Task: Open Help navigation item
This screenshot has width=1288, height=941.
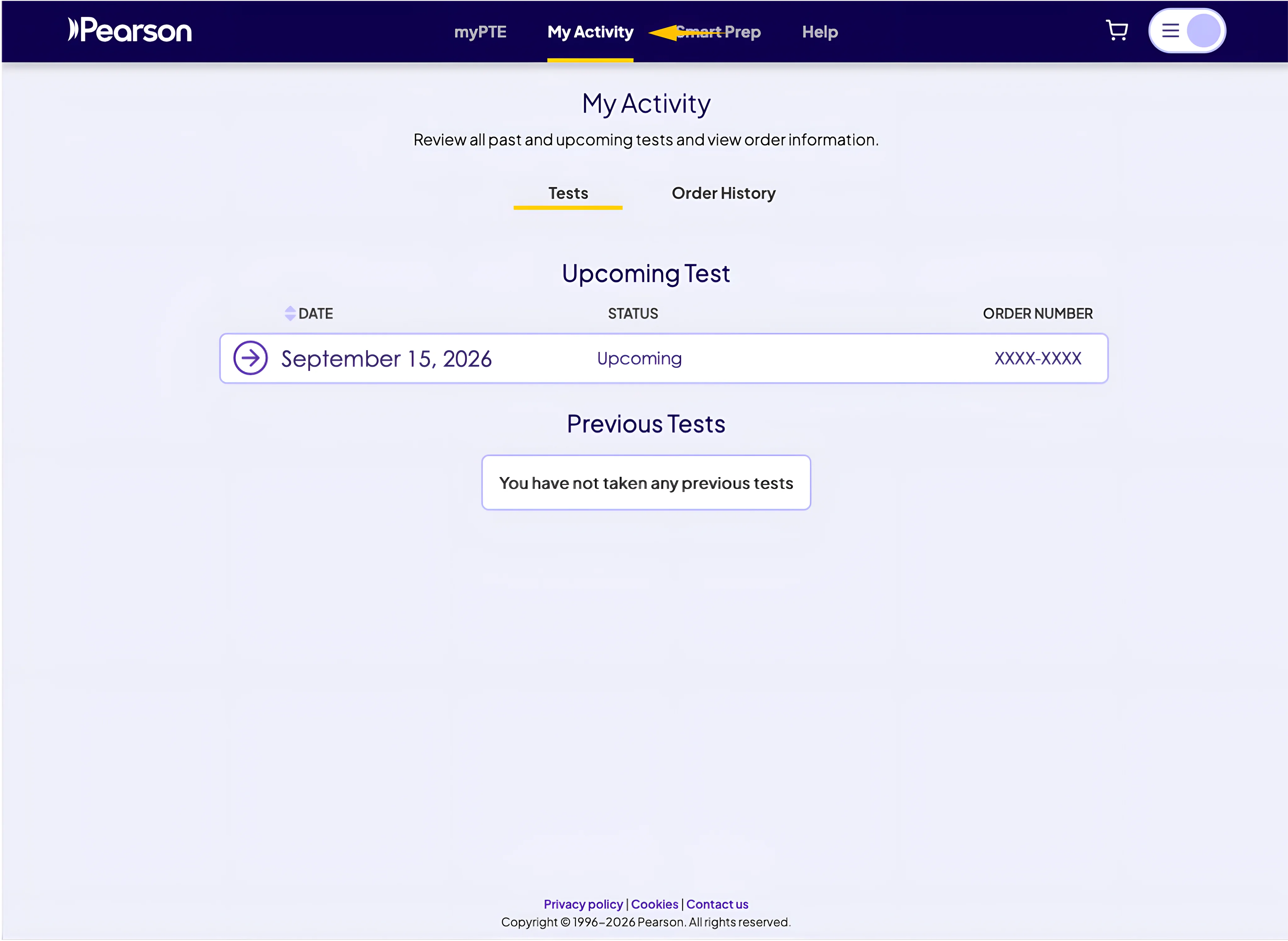Action: pos(820,32)
